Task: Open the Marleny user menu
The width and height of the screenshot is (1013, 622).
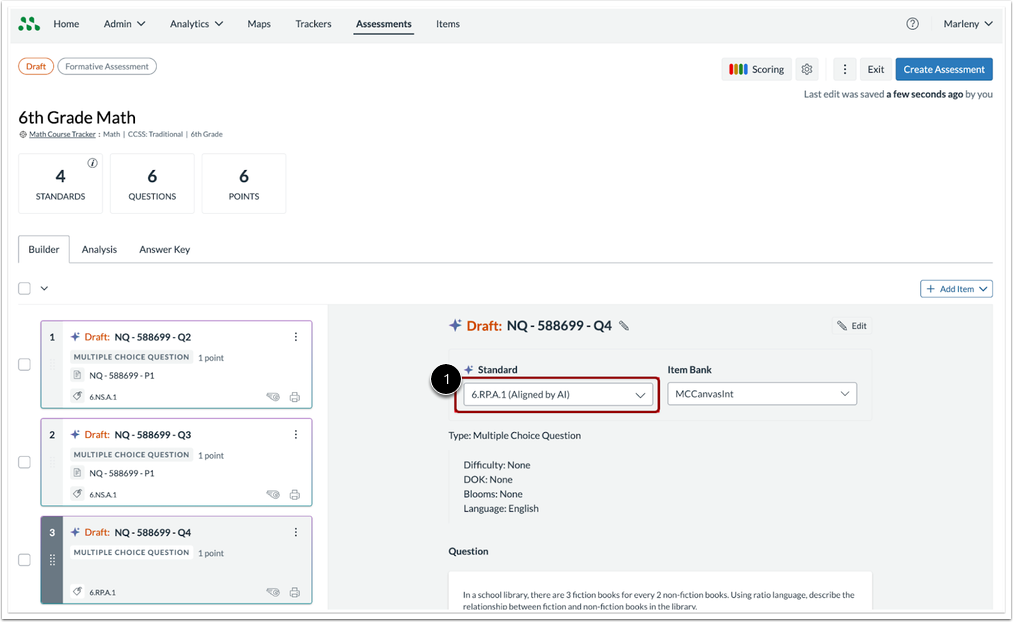Action: click(968, 24)
